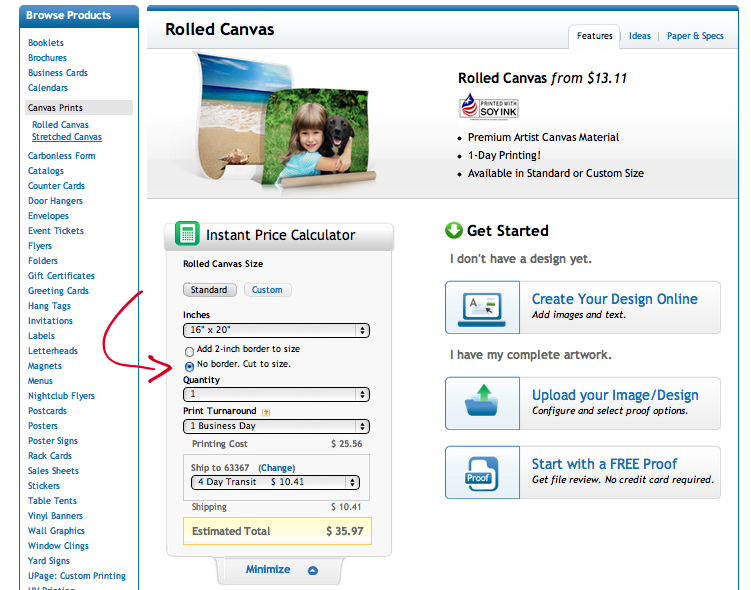Image resolution: width=751 pixels, height=590 pixels.
Task: Switch to the Features tab
Action: pos(594,36)
